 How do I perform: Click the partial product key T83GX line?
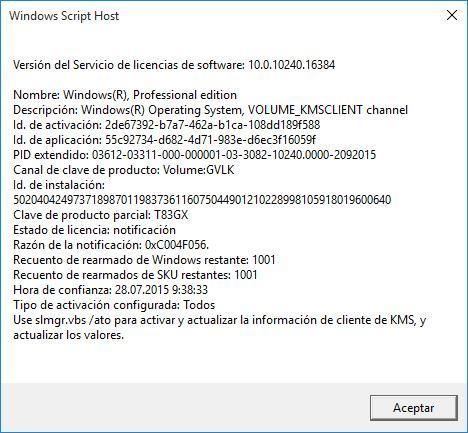(101, 215)
